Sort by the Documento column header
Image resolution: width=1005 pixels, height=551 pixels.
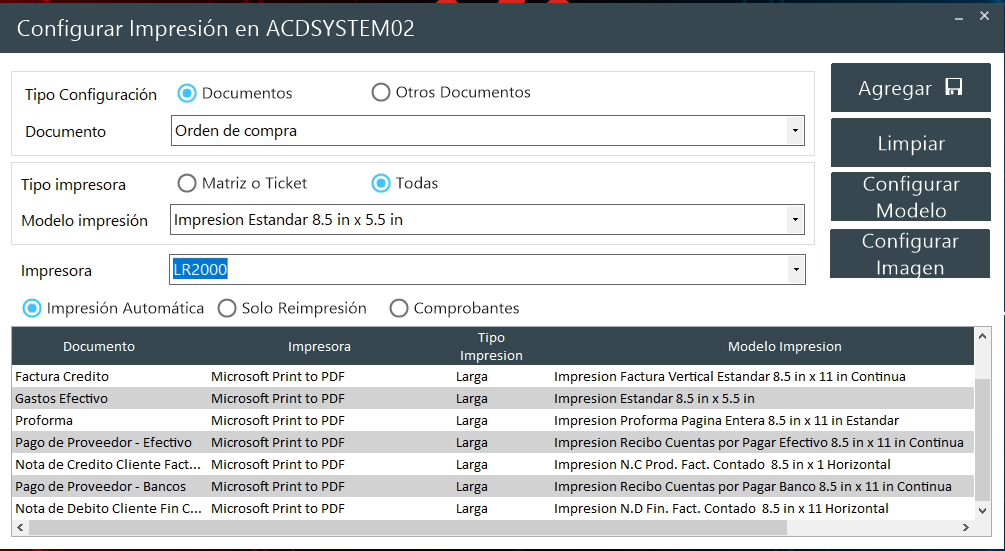99,347
